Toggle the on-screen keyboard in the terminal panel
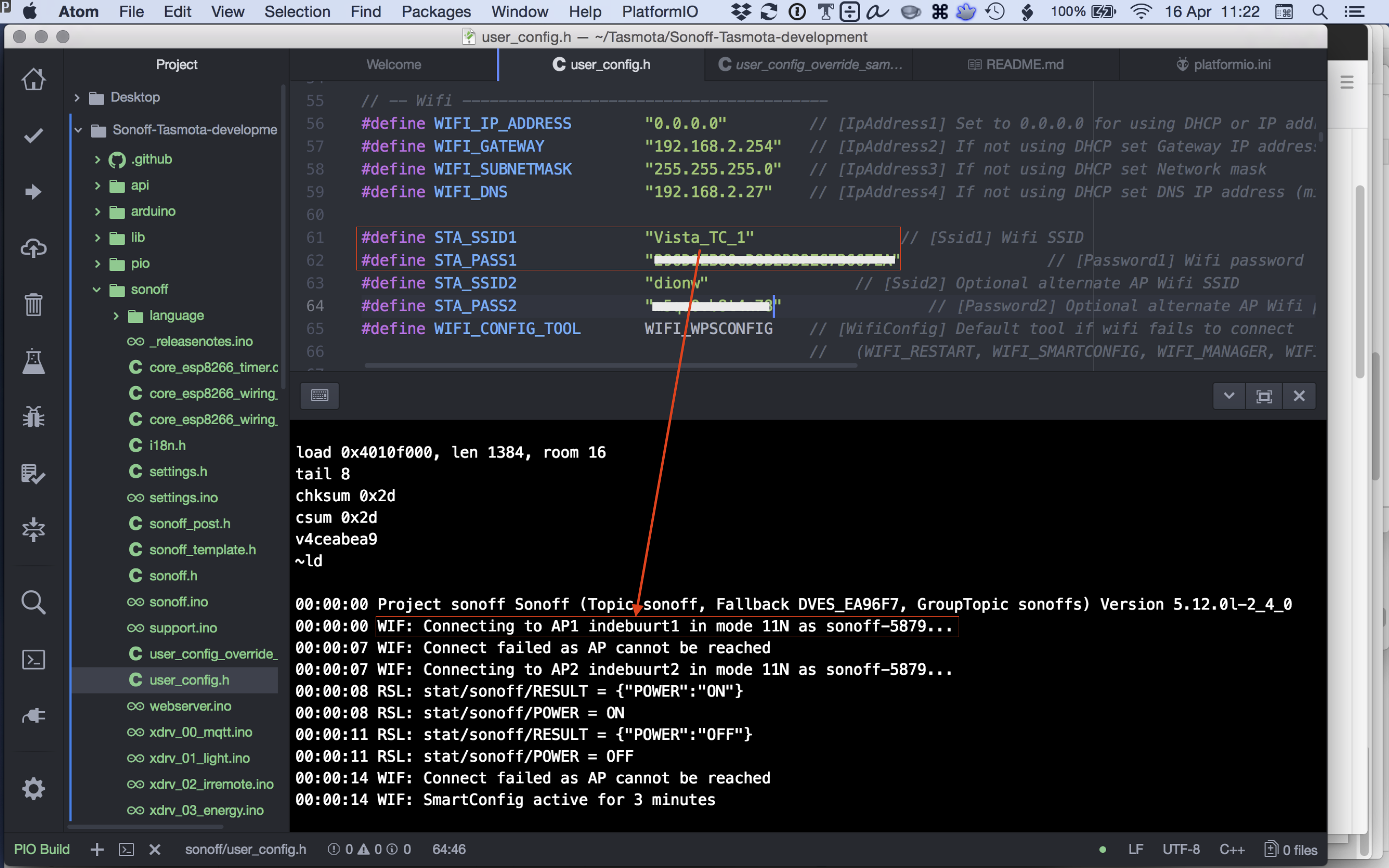Screen dimensions: 1389x868 [320, 395]
